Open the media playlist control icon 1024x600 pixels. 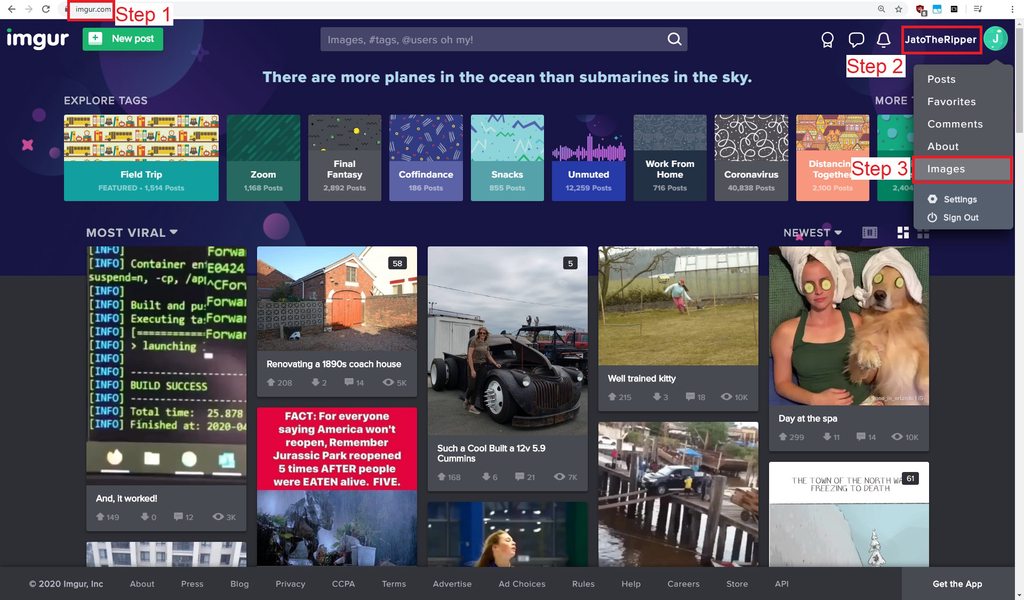click(x=978, y=9)
